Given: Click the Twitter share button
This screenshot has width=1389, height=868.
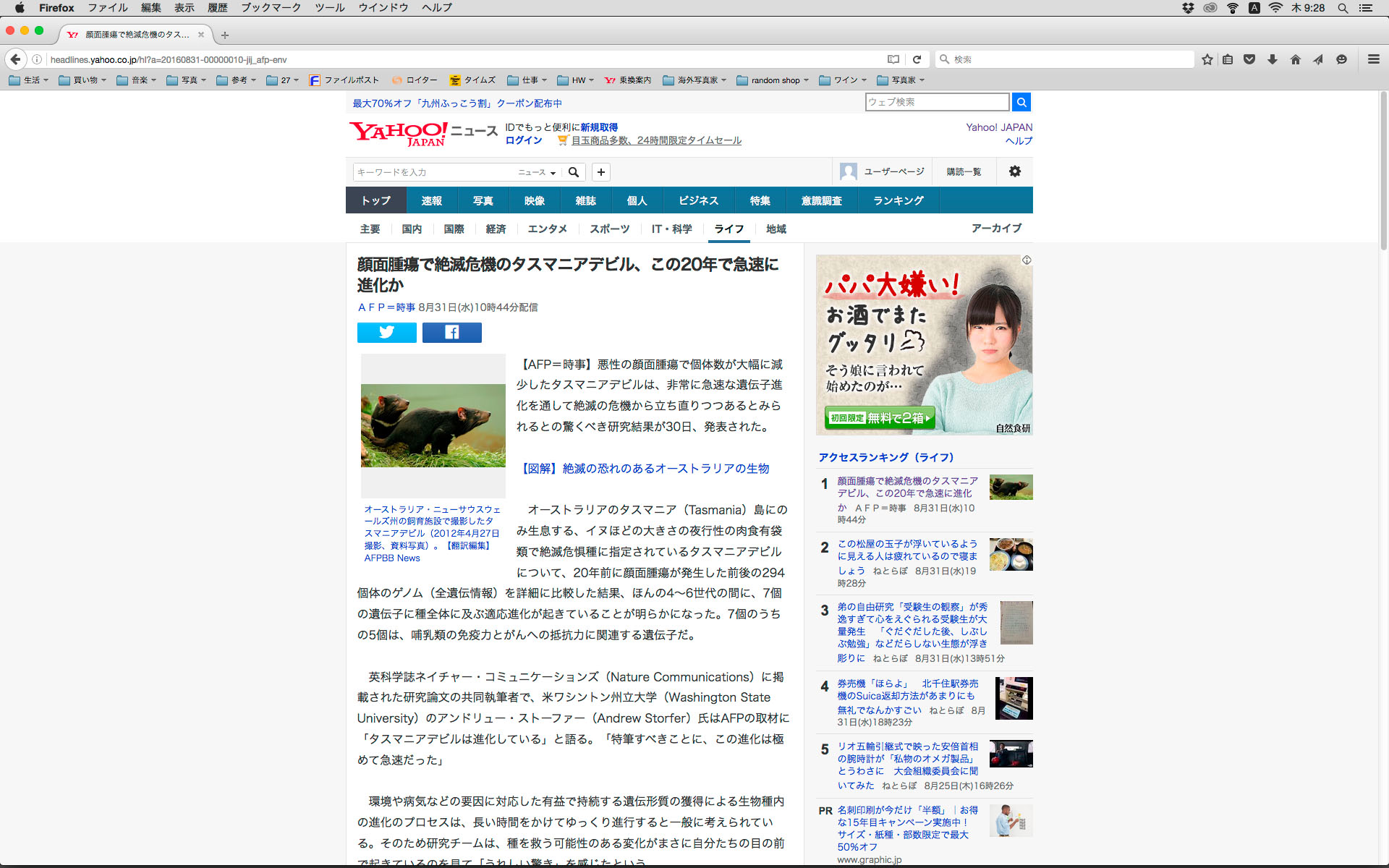Looking at the screenshot, I should pos(386,332).
